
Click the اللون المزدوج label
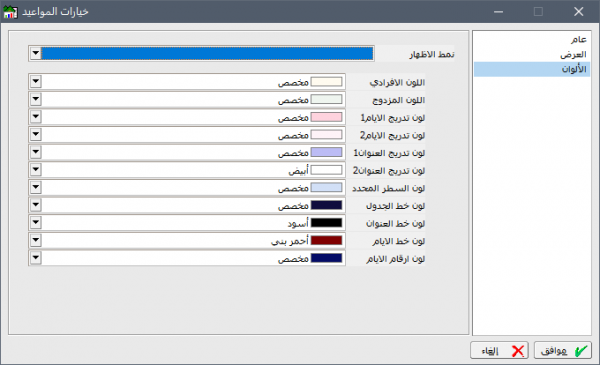(x=398, y=100)
